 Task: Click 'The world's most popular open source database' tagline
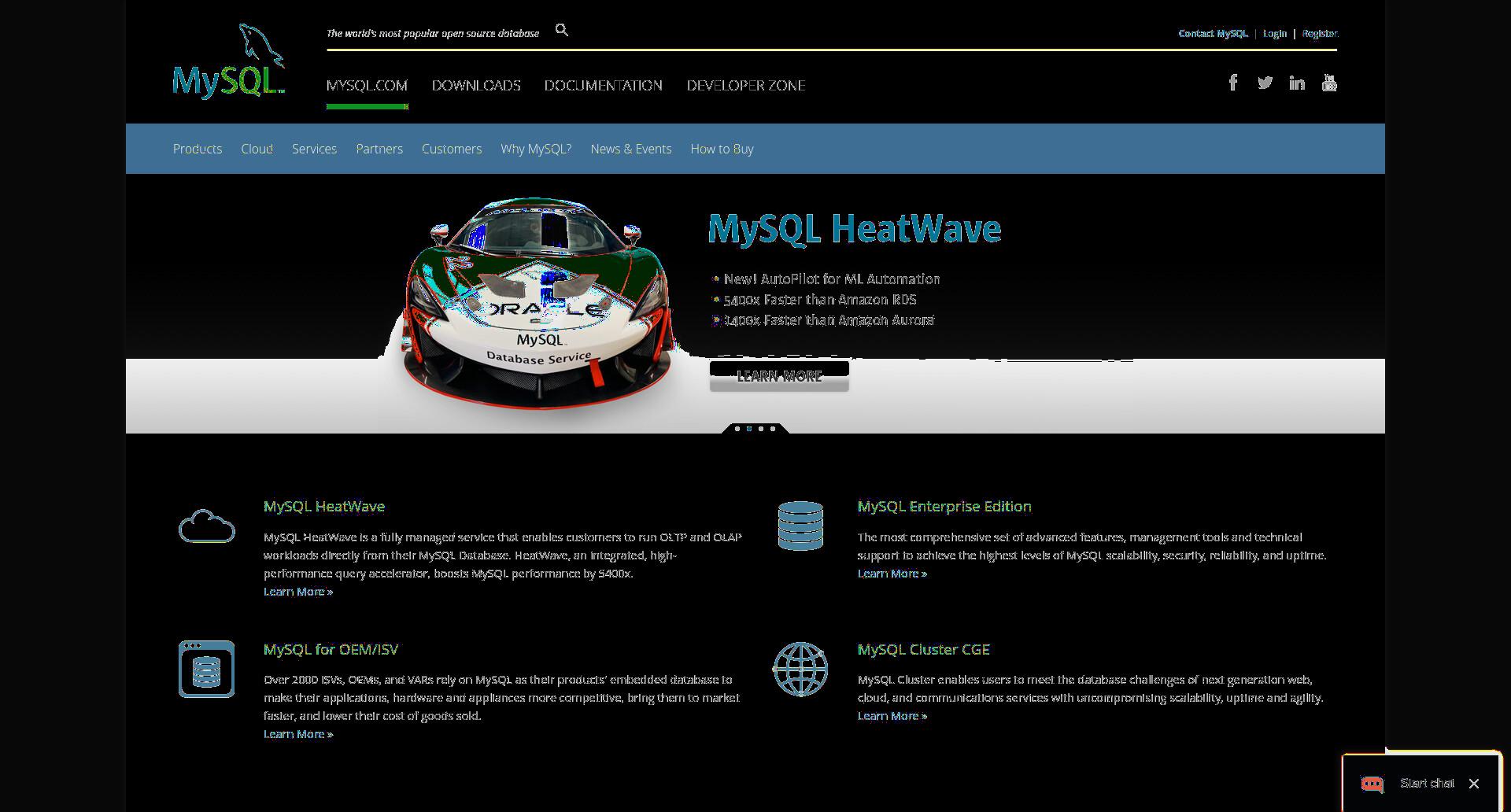click(x=433, y=33)
